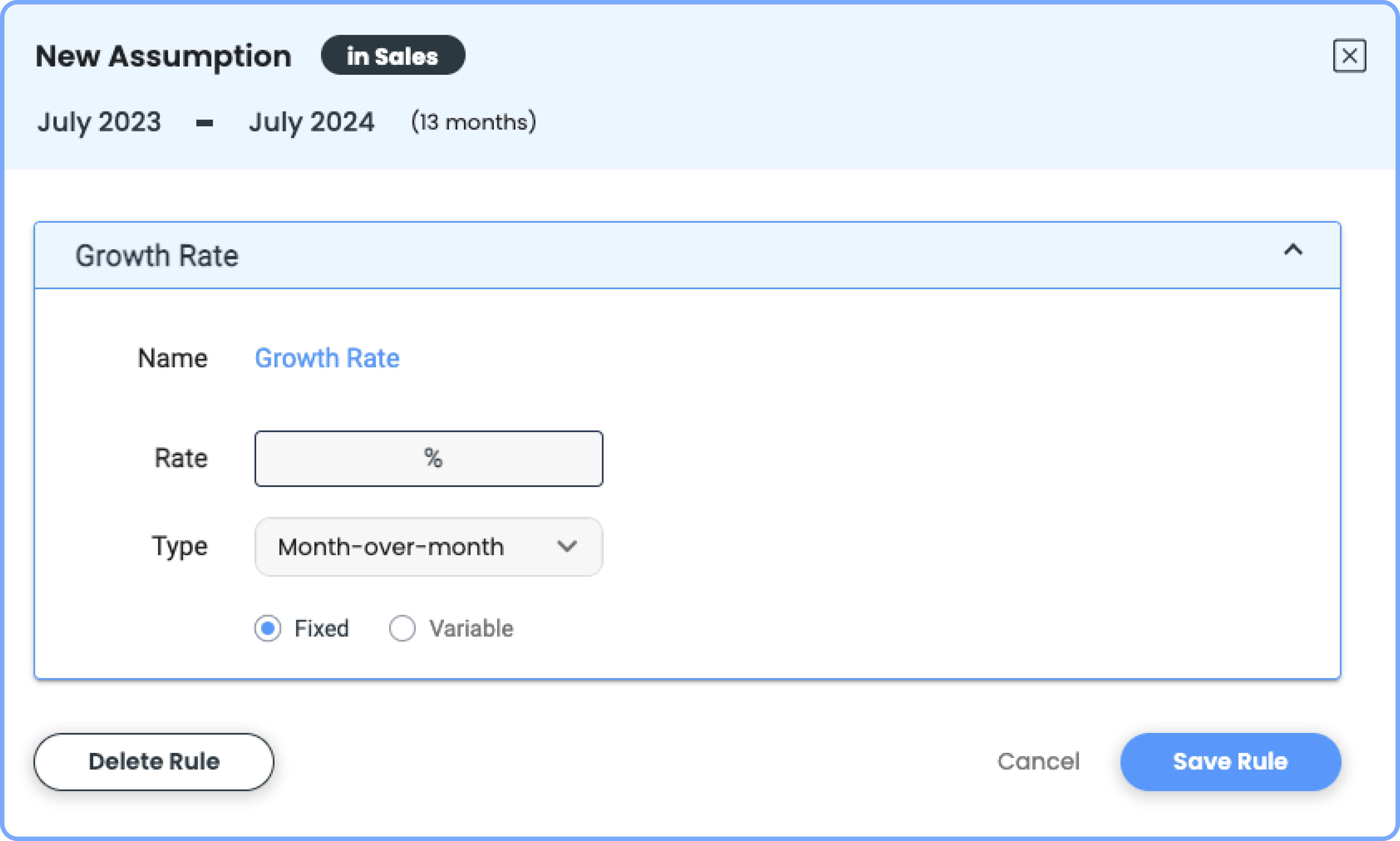
Task: Close the New Assumption dialog with X
Action: (x=1349, y=56)
